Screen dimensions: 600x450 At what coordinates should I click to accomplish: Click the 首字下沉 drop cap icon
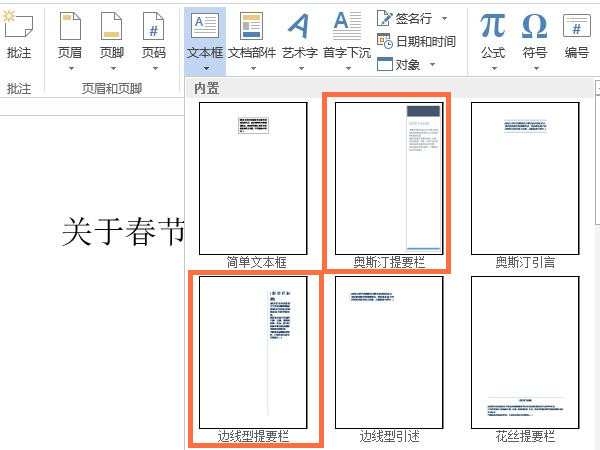coord(347,26)
